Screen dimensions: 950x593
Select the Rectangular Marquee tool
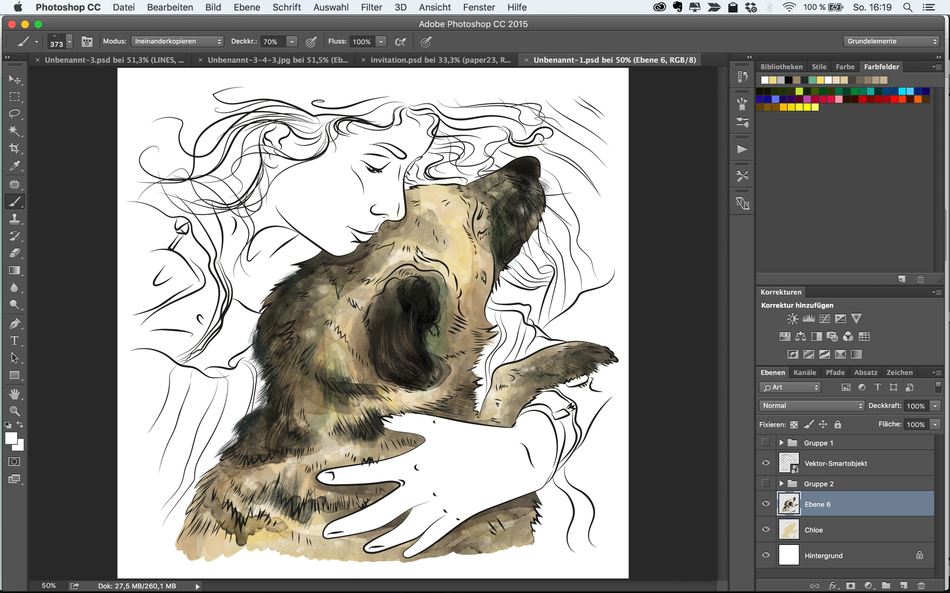[15, 97]
